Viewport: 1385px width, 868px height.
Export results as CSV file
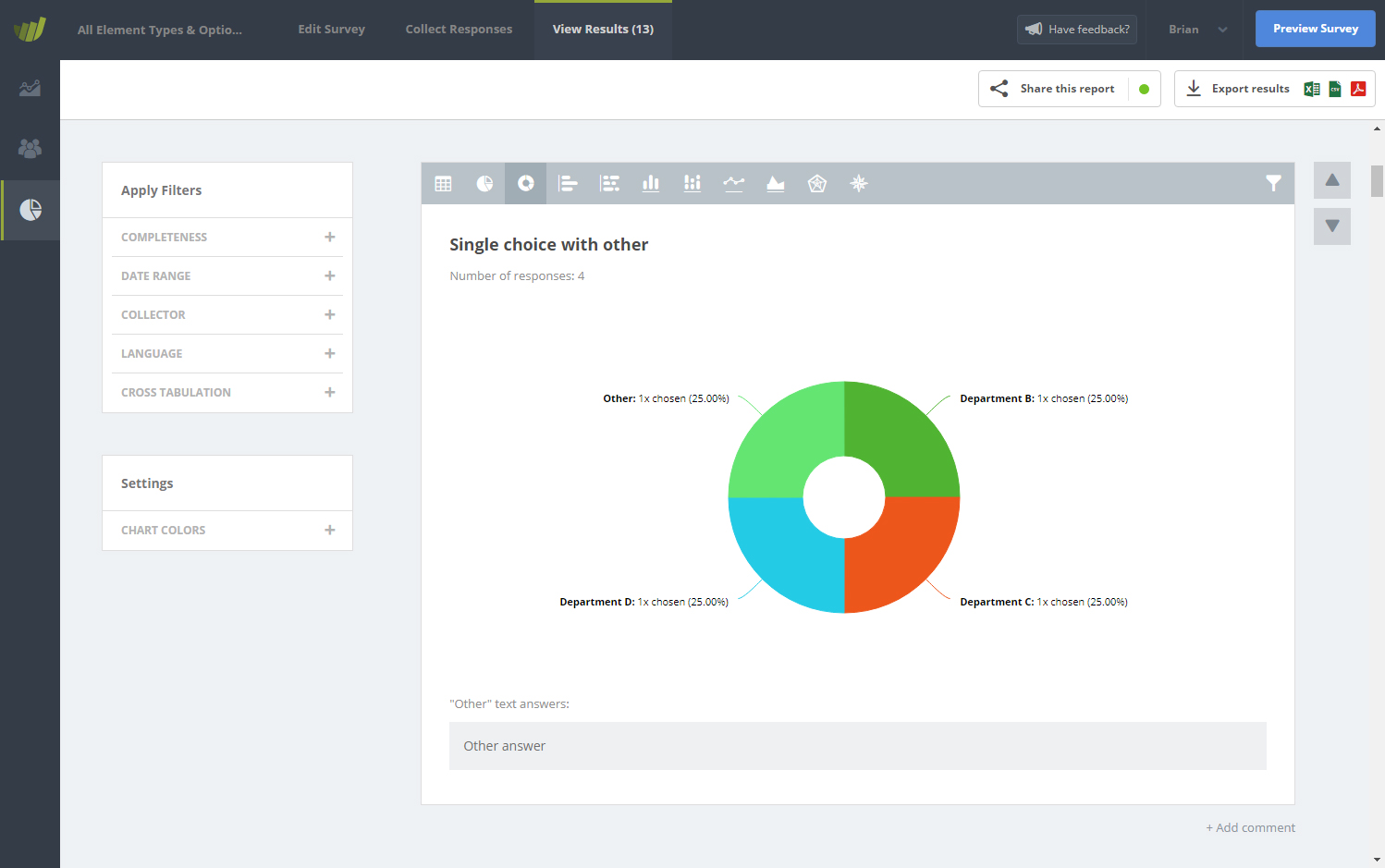pos(1335,89)
